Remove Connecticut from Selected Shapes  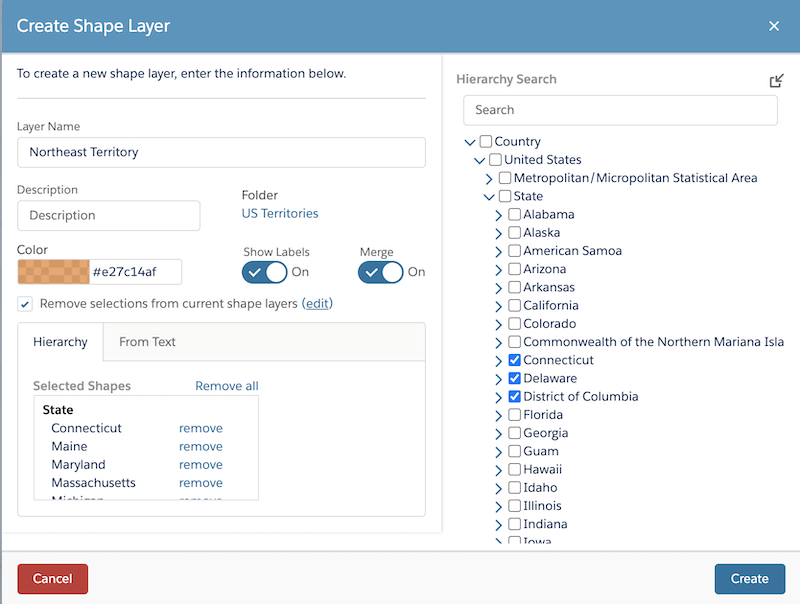click(x=201, y=429)
